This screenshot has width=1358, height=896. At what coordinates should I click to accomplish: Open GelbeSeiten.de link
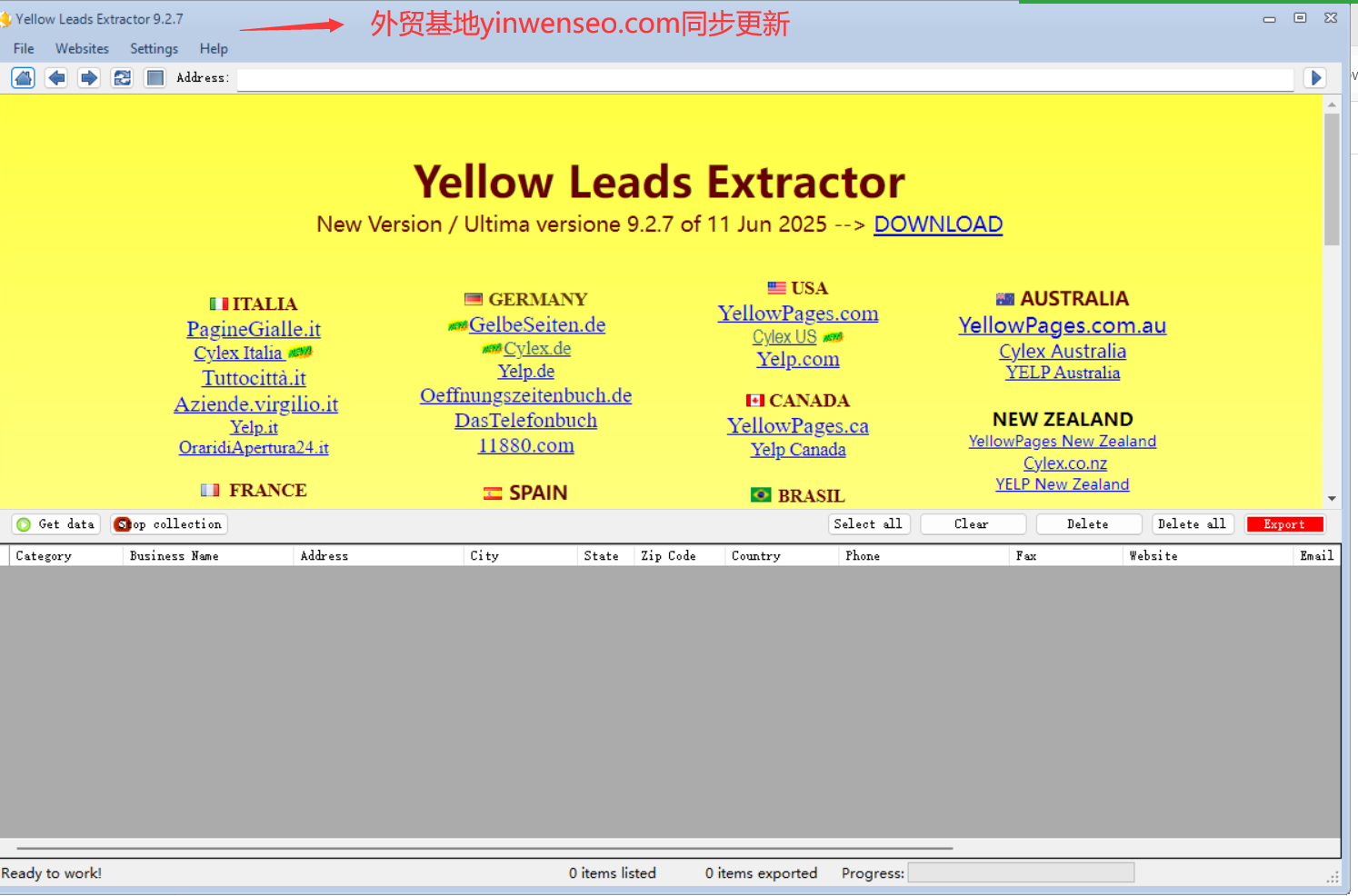click(x=537, y=325)
